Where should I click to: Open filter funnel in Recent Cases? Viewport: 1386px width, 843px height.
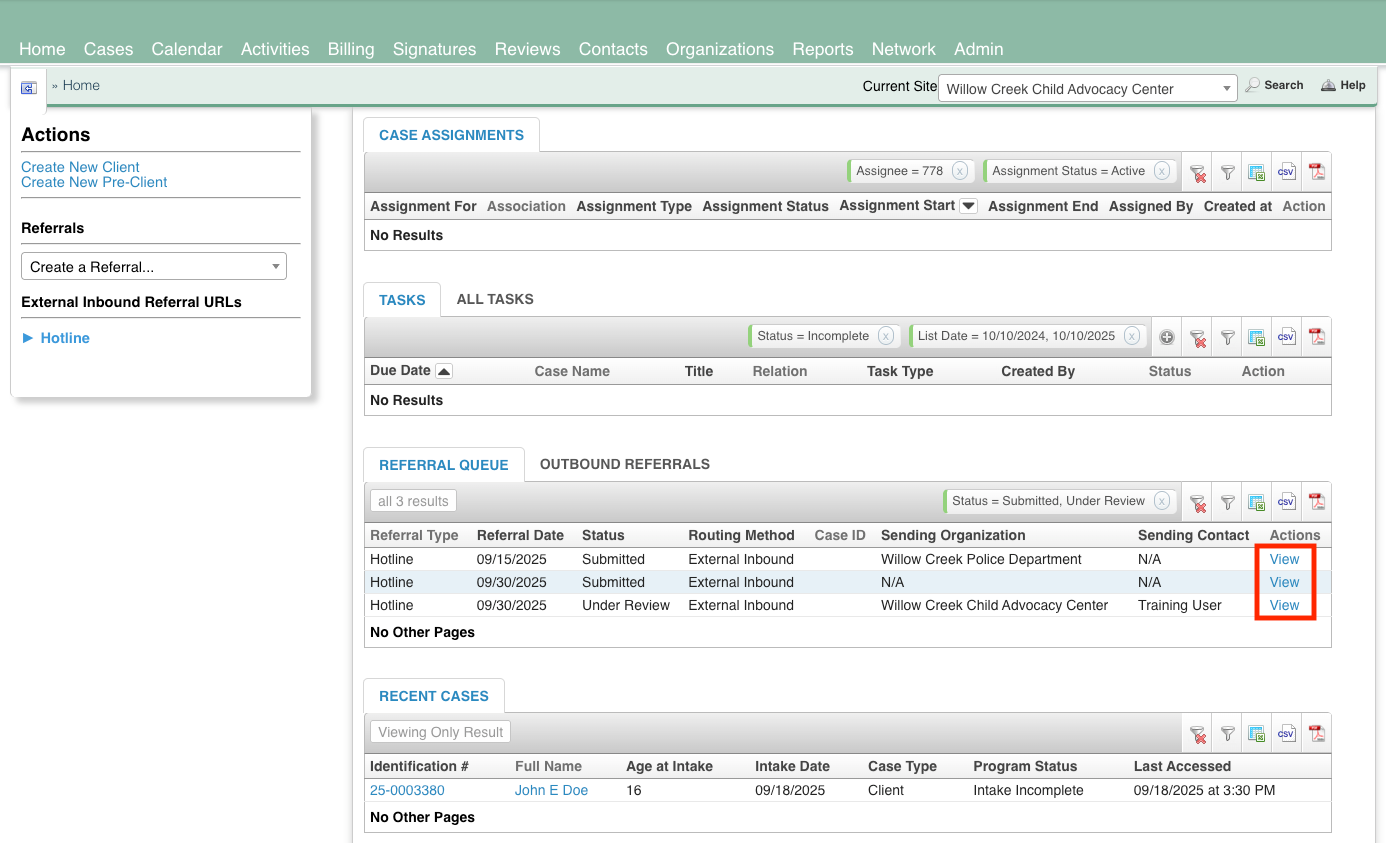pyautogui.click(x=1227, y=733)
